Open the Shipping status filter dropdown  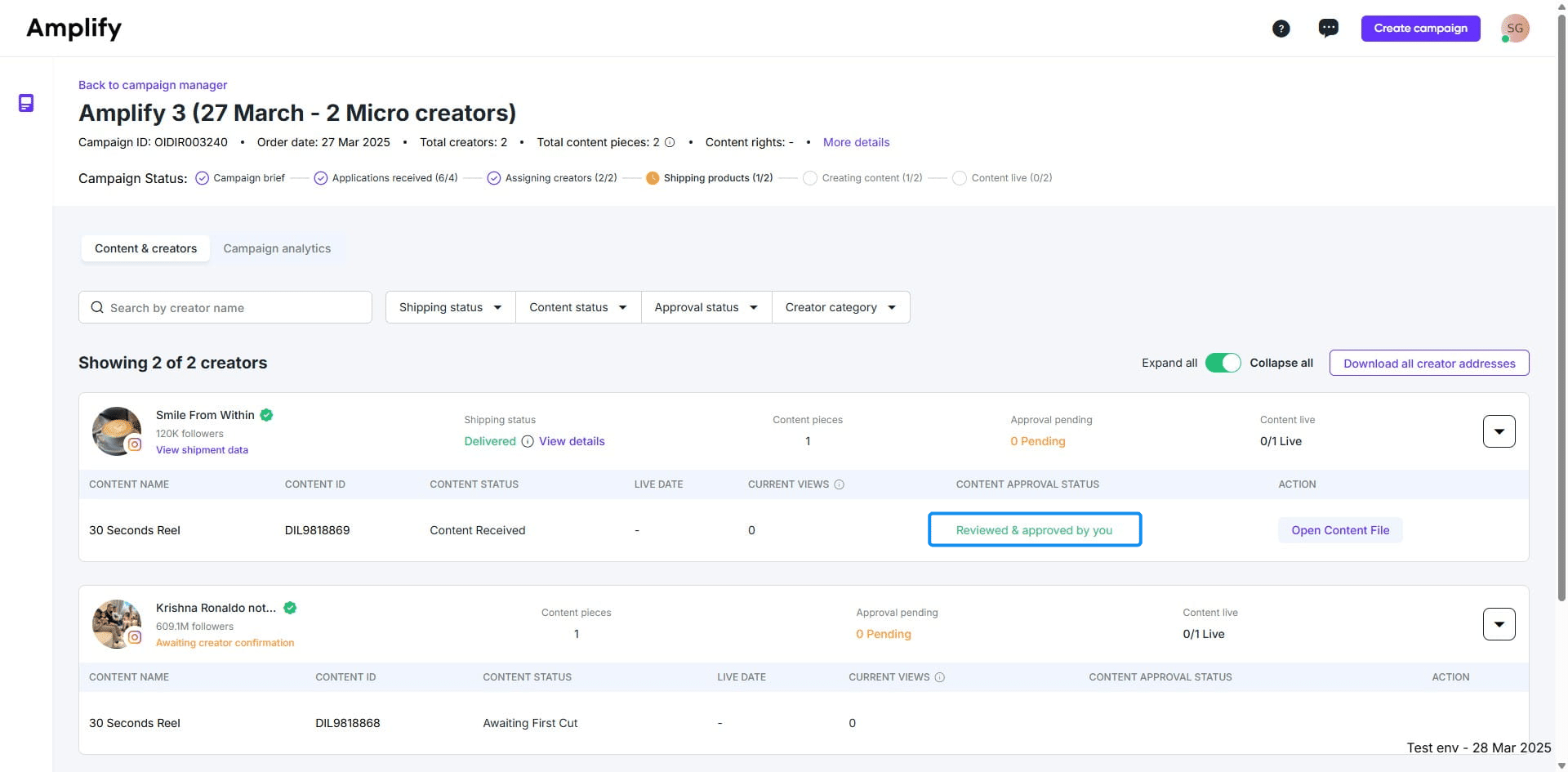[450, 307]
